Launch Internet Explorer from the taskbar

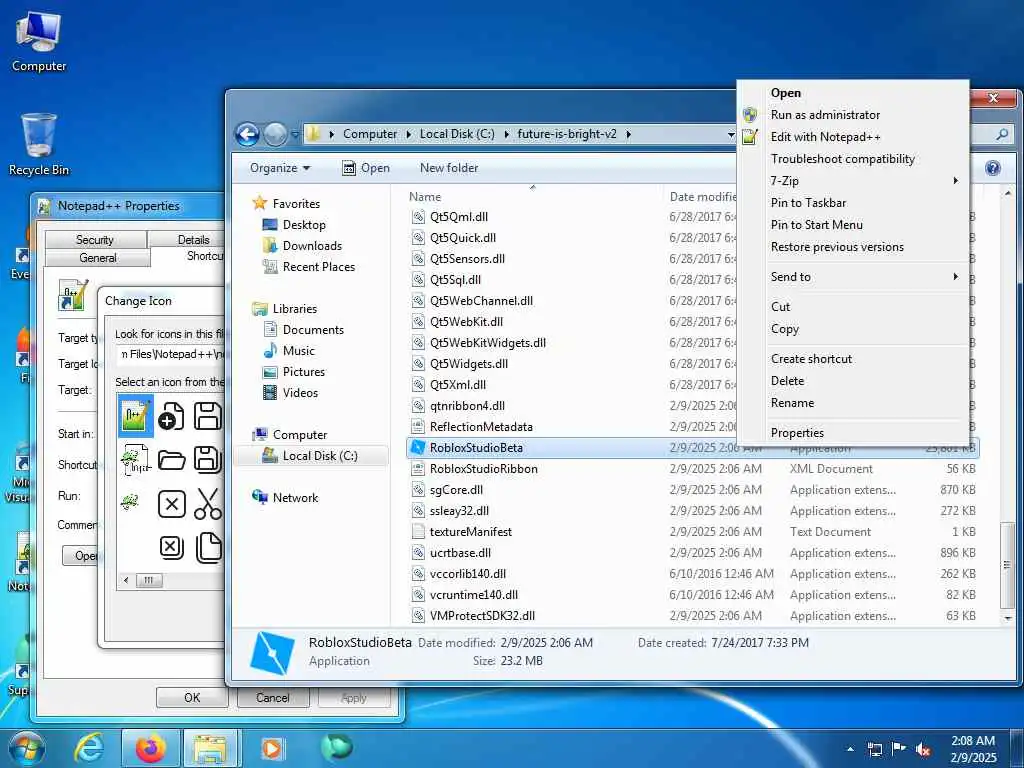pos(89,748)
